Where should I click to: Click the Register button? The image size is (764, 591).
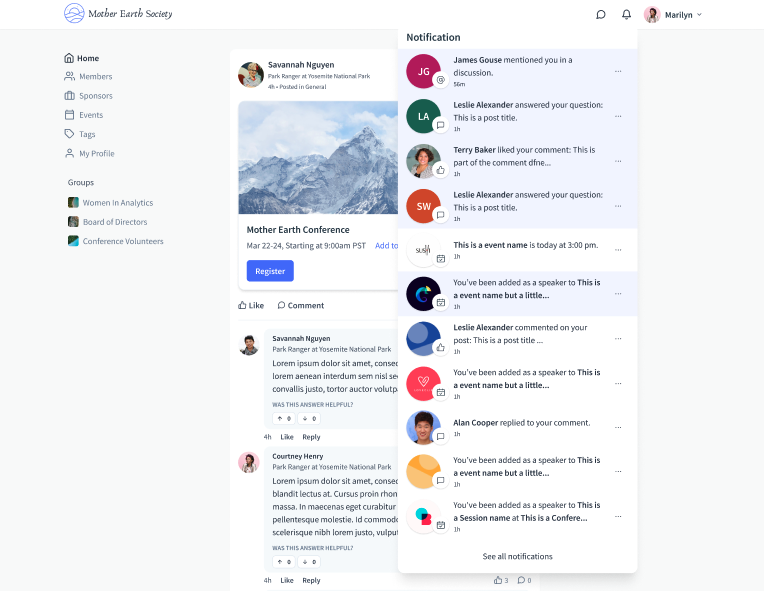(x=270, y=271)
